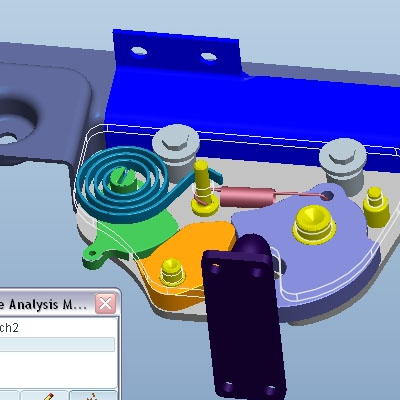Viewport: 400px width, 400px height.
Task: Click the left mounting hole on the blue bracket
Action: click(139, 51)
